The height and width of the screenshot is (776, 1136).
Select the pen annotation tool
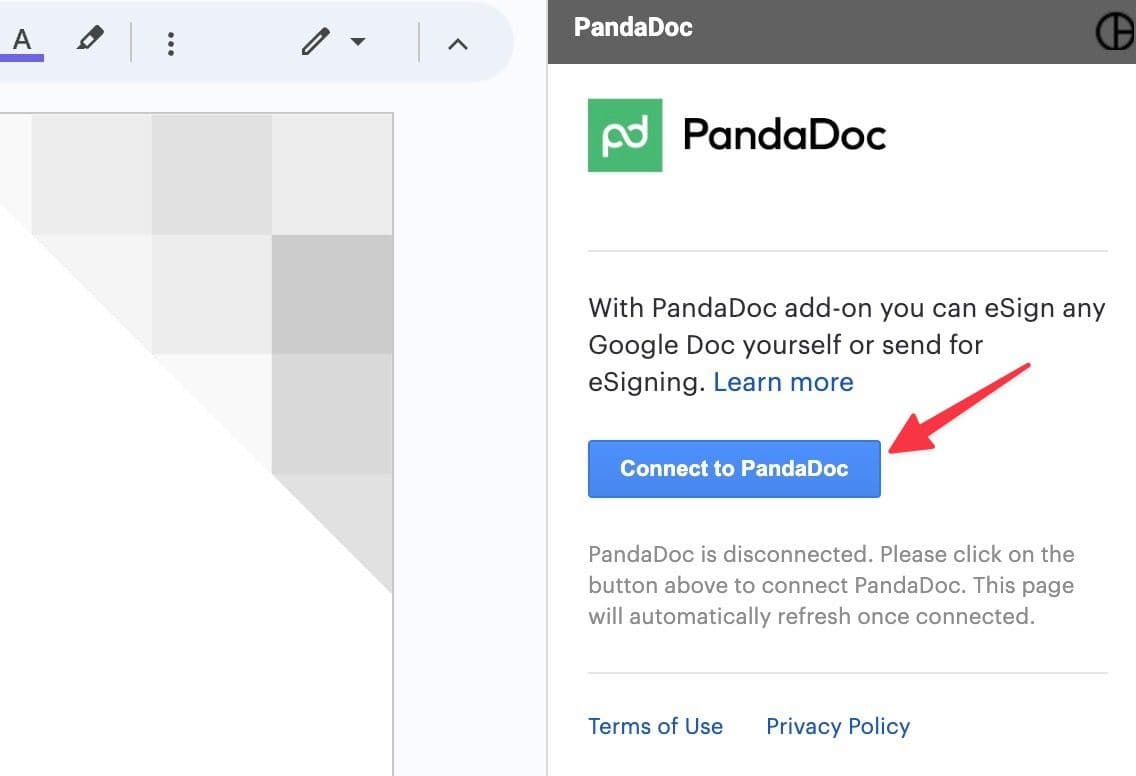pyautogui.click(x=314, y=42)
